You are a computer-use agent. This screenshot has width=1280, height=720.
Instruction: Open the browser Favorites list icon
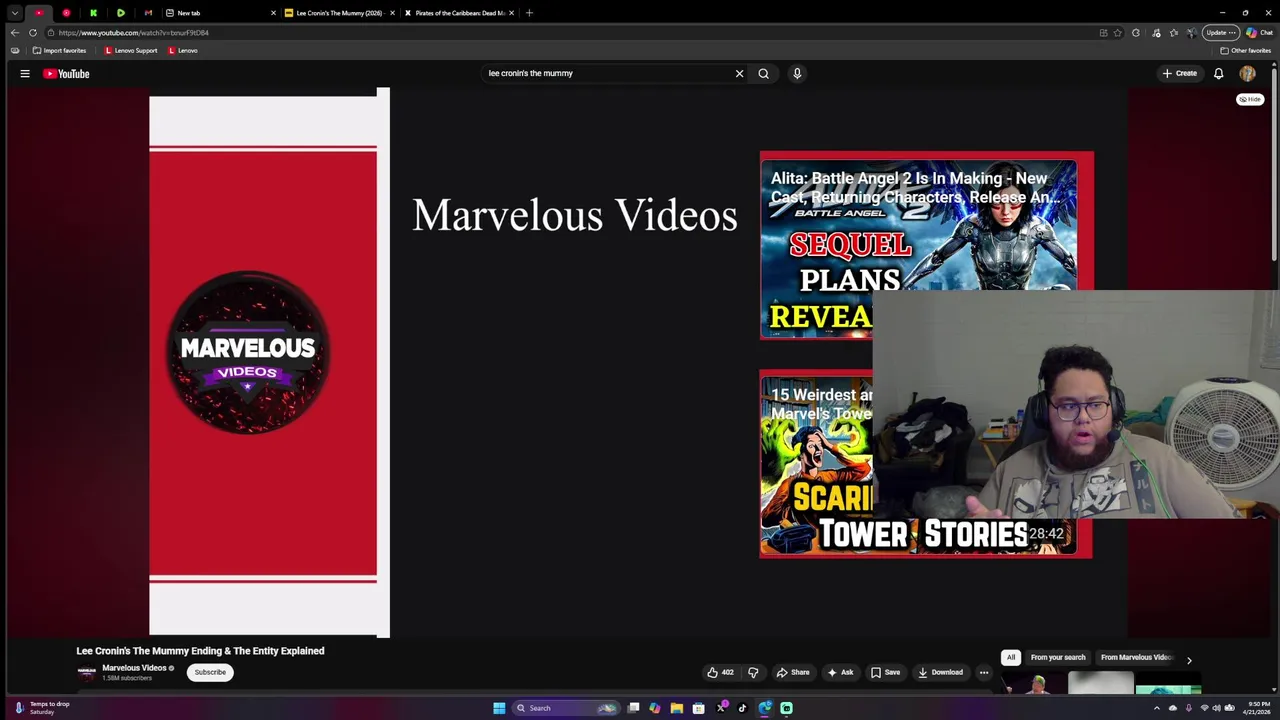point(1174,32)
